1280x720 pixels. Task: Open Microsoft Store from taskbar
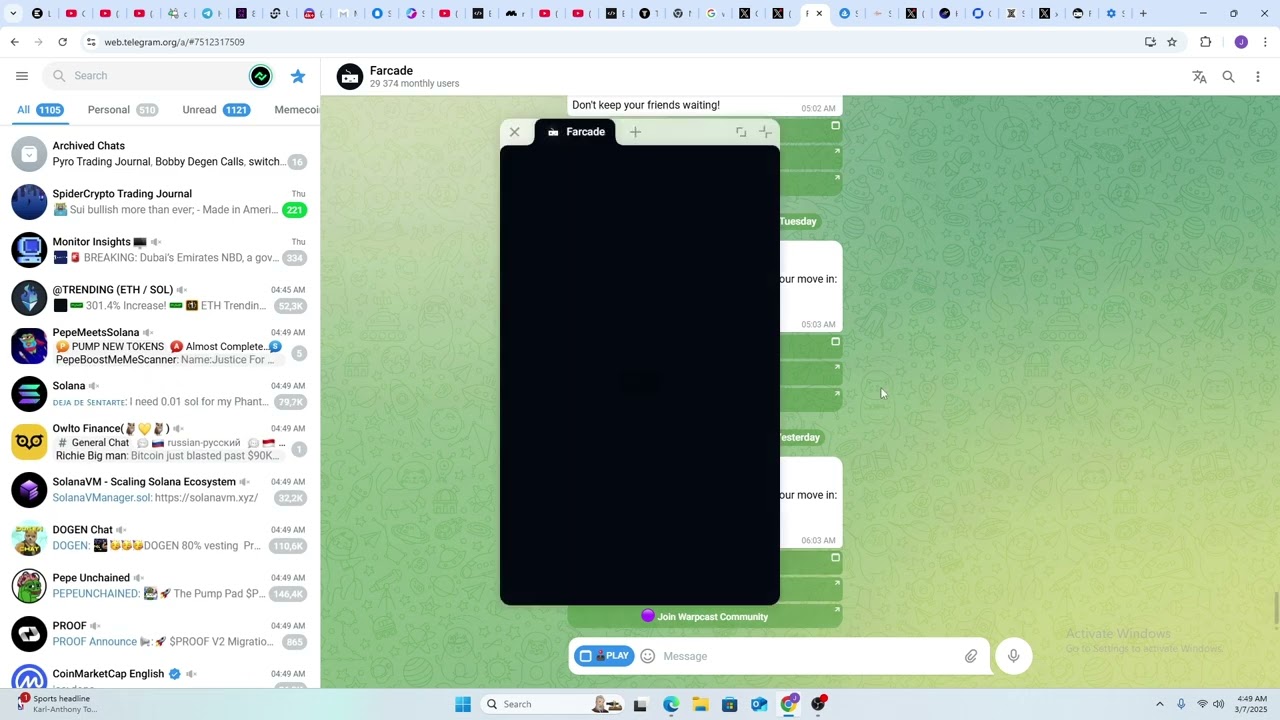point(730,704)
